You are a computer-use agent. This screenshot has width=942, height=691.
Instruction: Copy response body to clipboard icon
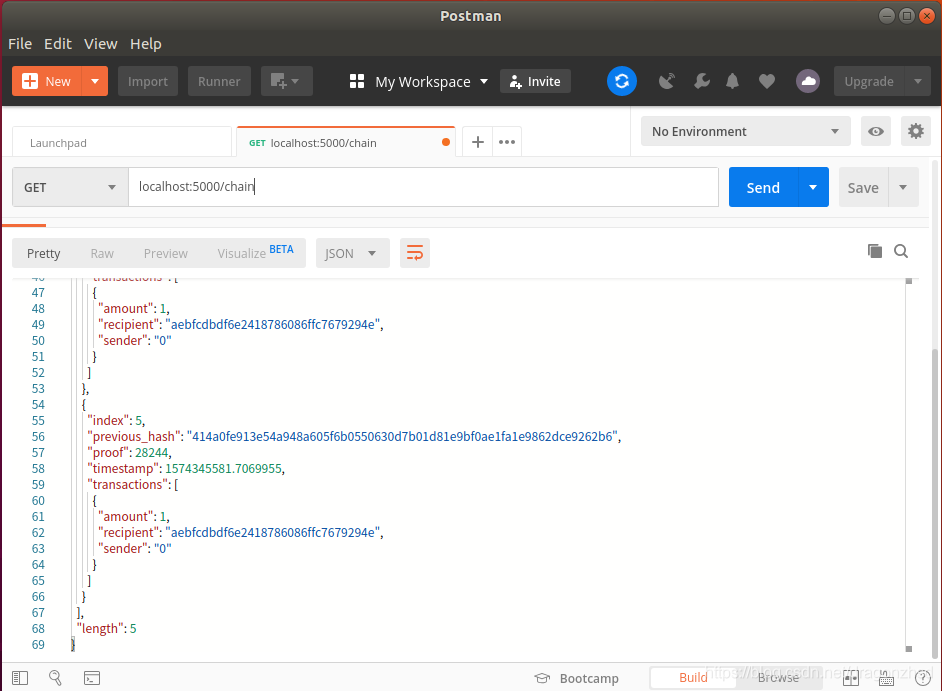(875, 251)
